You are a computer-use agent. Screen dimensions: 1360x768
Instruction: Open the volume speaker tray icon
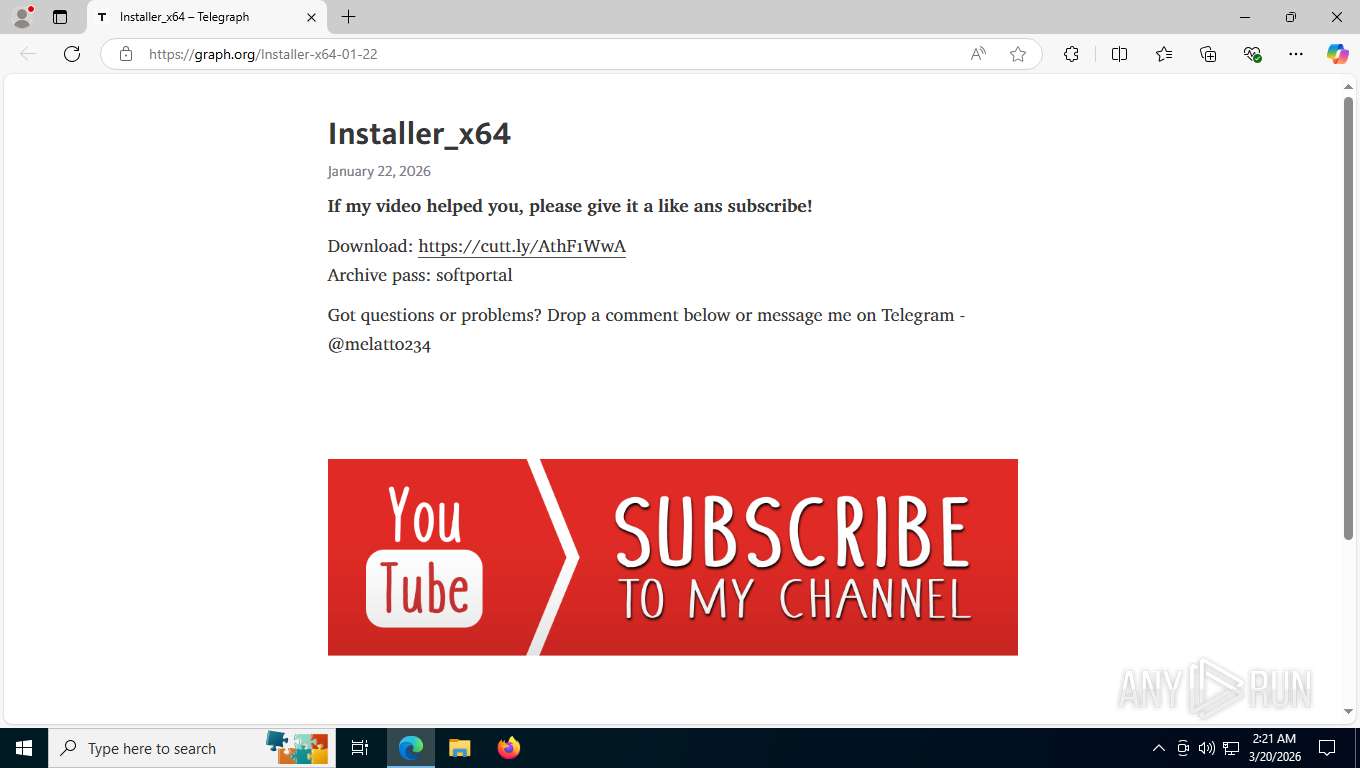1206,748
